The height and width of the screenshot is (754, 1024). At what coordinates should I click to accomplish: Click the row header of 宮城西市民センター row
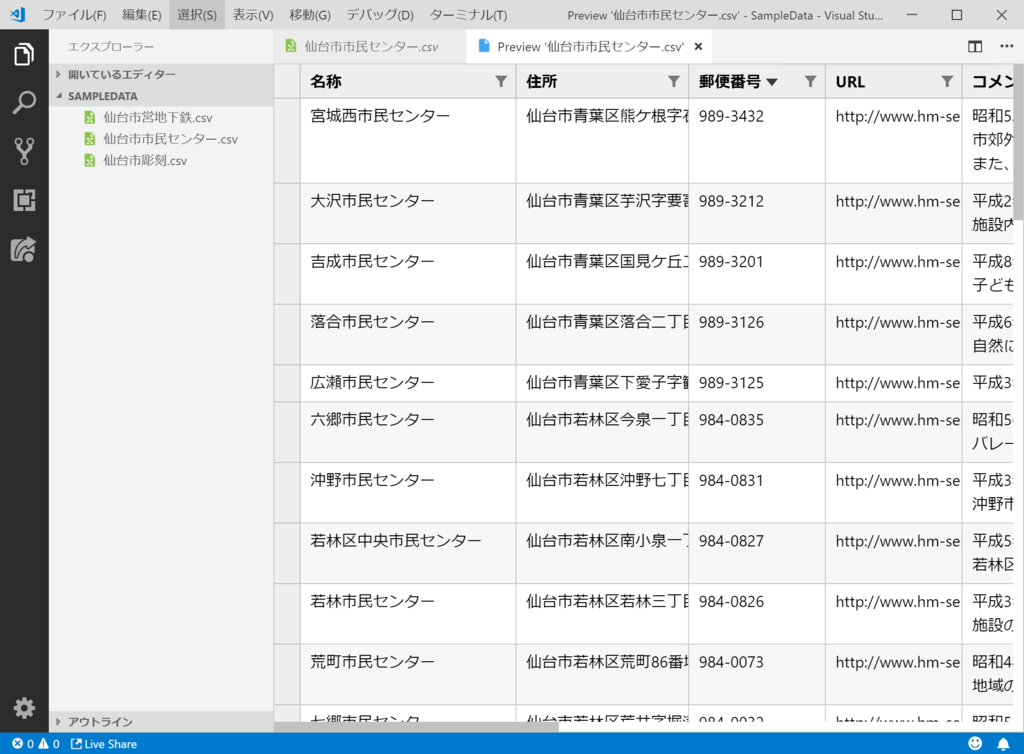[x=287, y=141]
